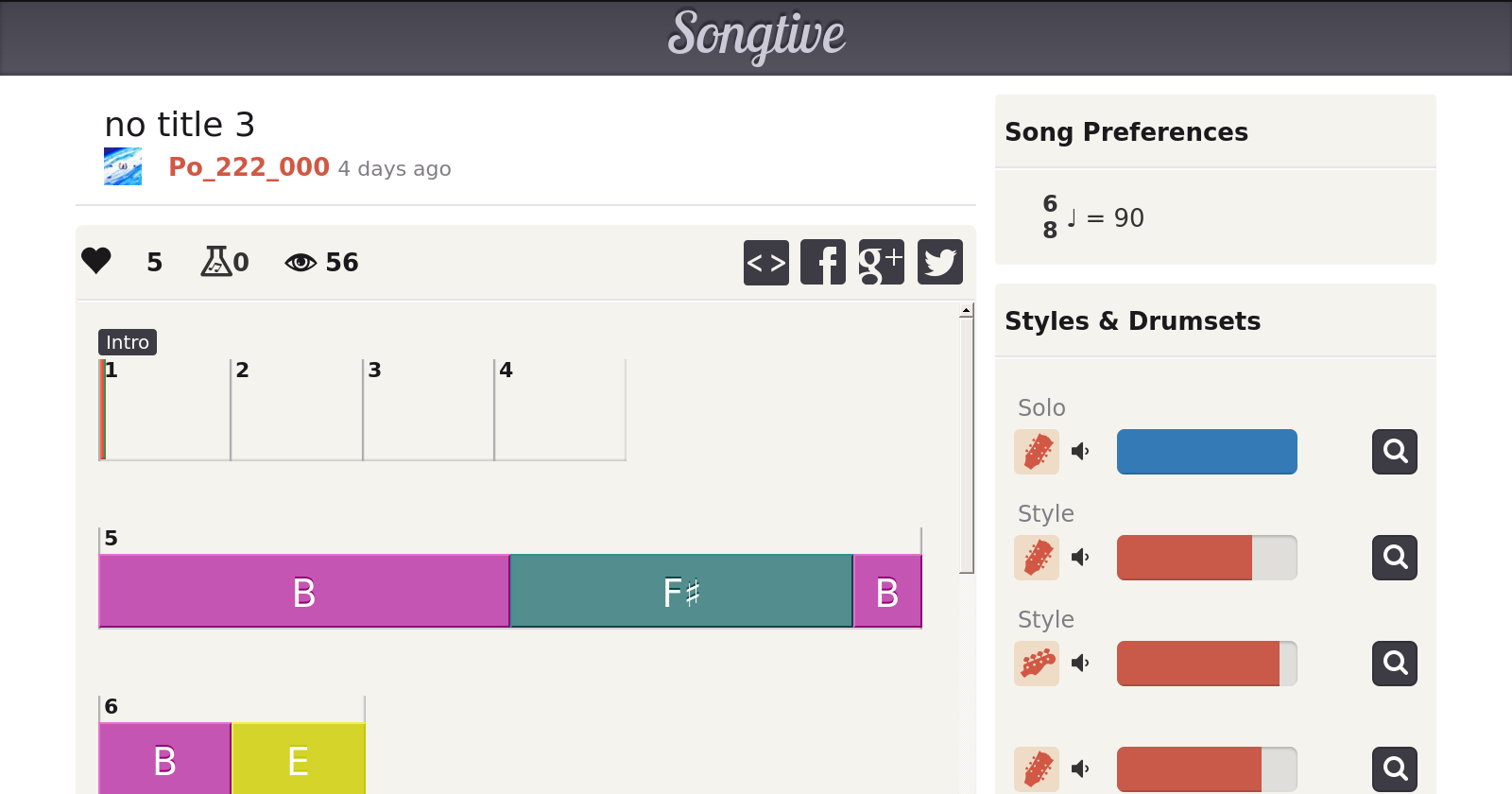The width and height of the screenshot is (1512, 794).
Task: Click the Intro section label
Action: pyautogui.click(x=128, y=342)
